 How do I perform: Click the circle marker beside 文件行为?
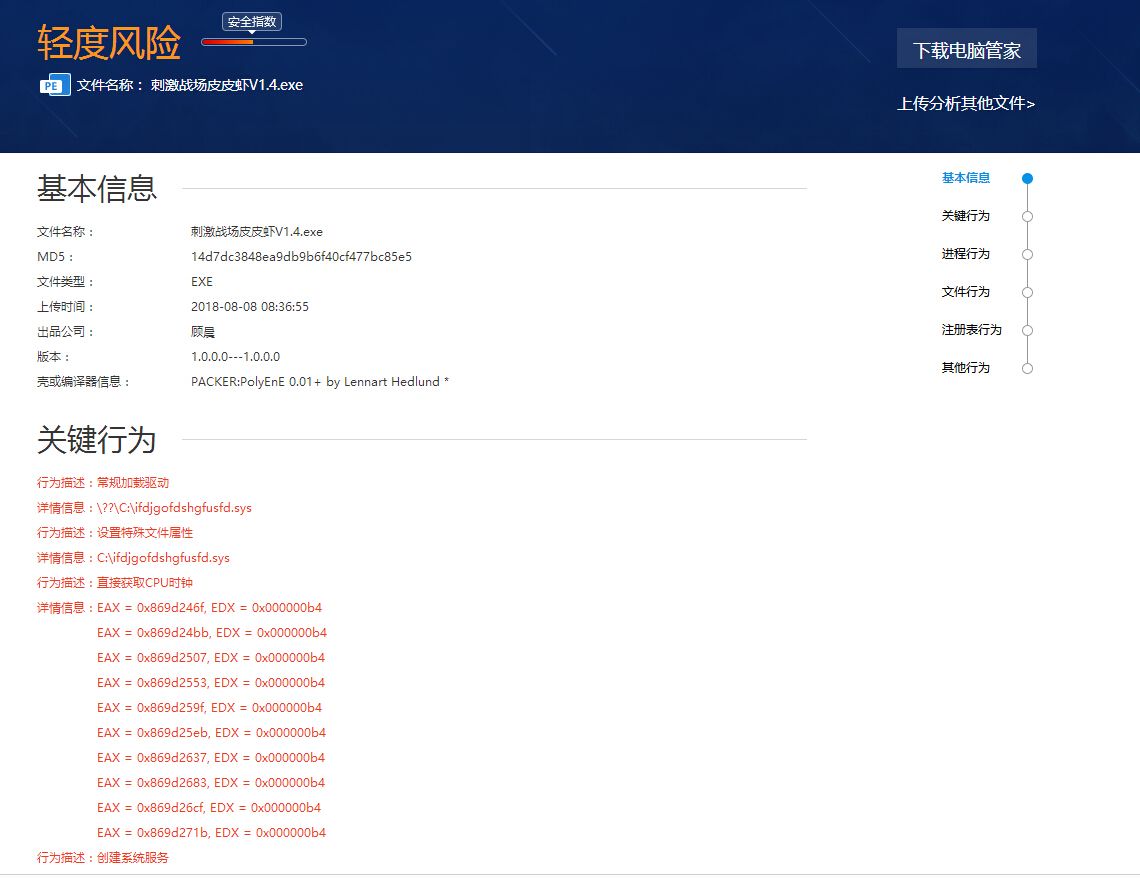(x=1027, y=293)
